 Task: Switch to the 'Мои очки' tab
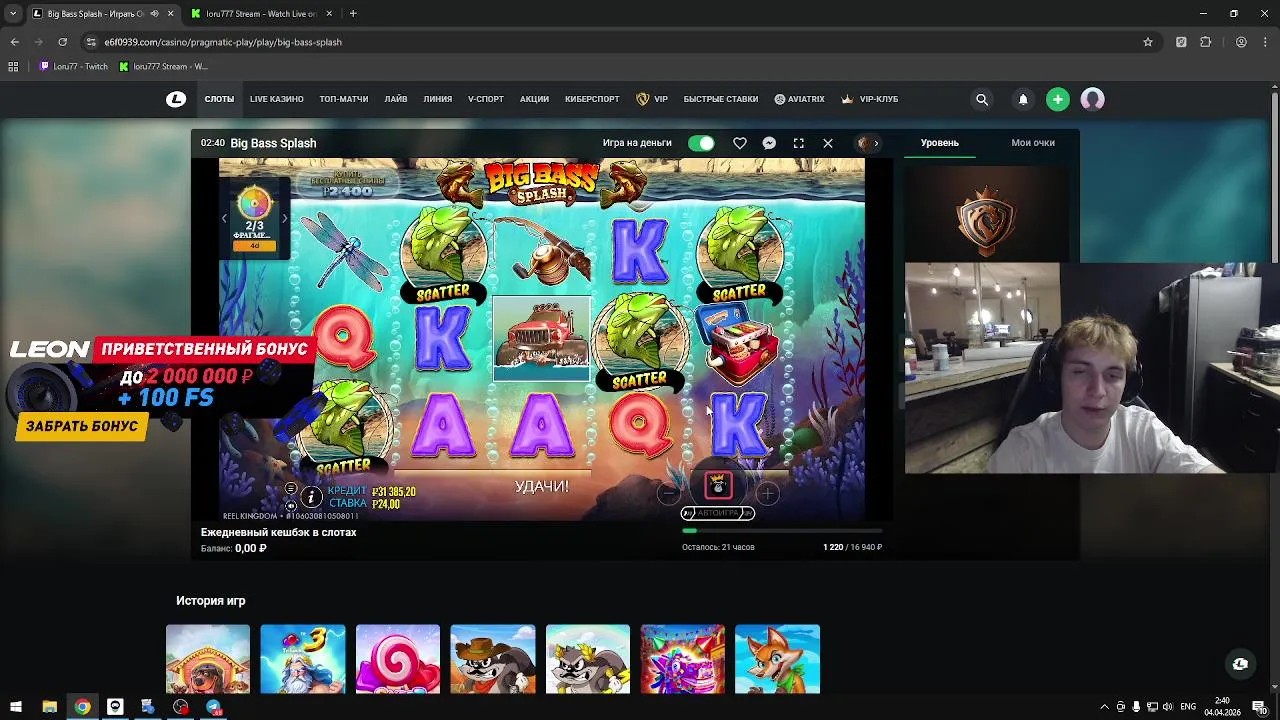click(1033, 143)
